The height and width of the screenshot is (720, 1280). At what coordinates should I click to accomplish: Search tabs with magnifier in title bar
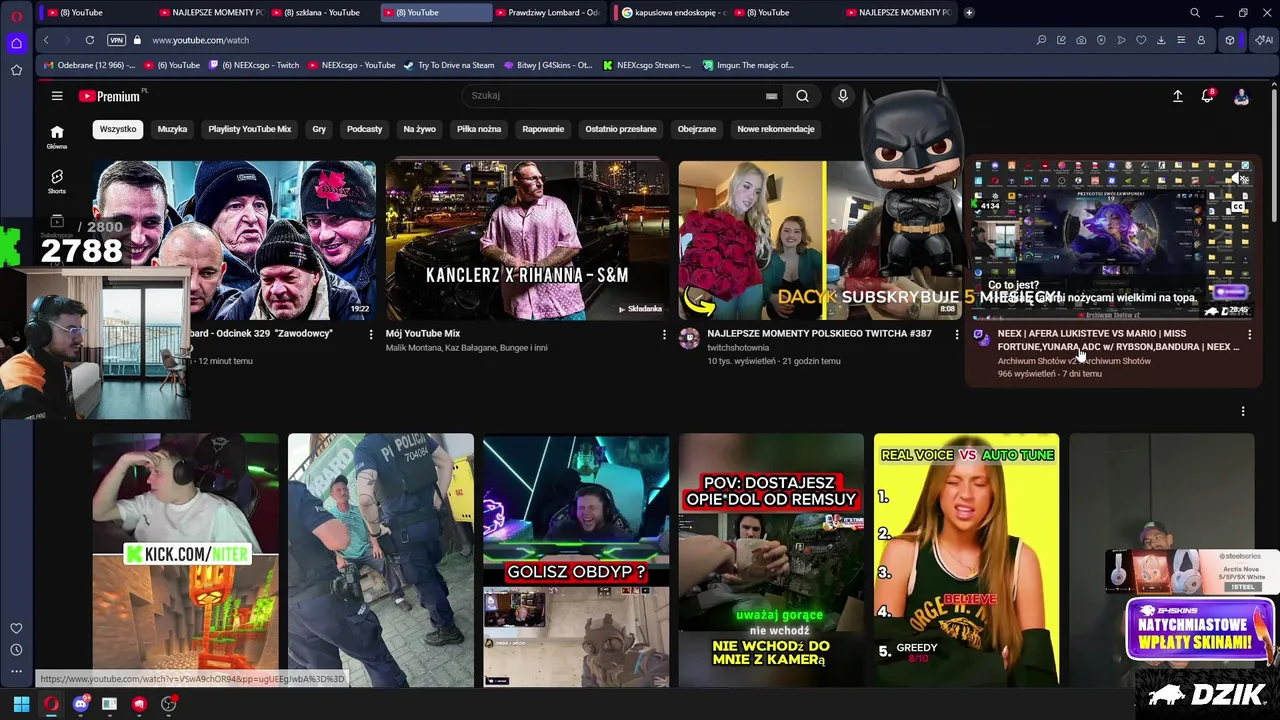[1195, 12]
